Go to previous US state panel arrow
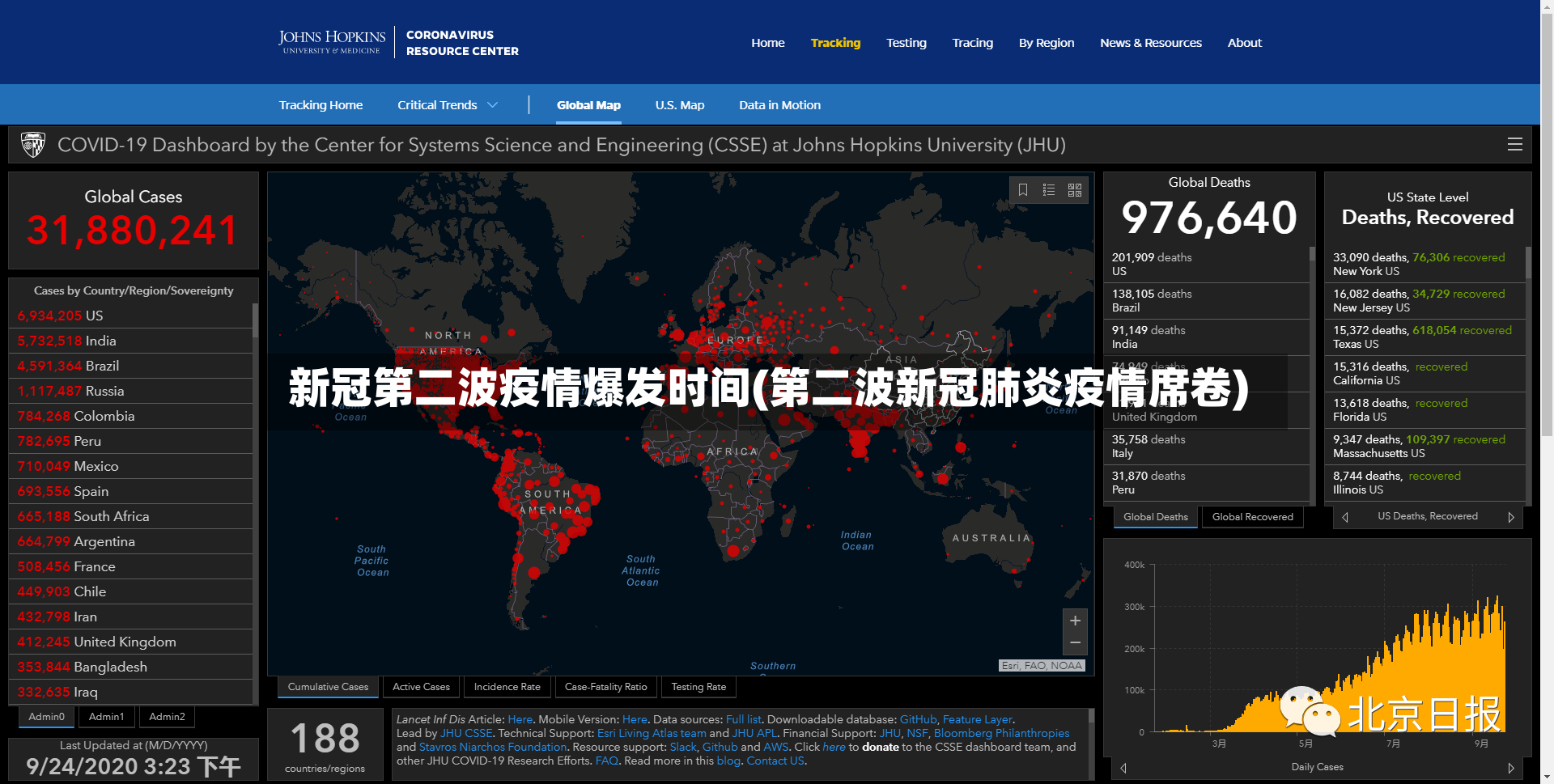The width and height of the screenshot is (1554, 784). pyautogui.click(x=1345, y=517)
